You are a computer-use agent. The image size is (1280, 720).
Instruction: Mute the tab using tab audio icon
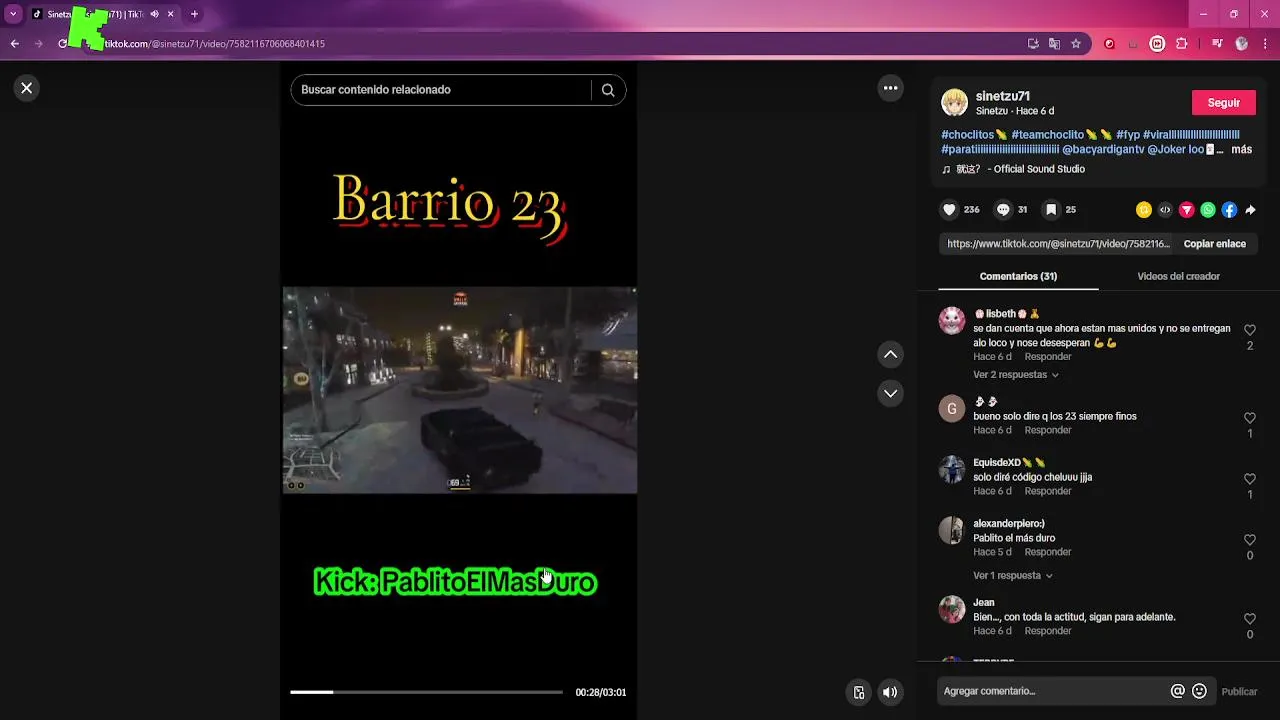click(154, 14)
